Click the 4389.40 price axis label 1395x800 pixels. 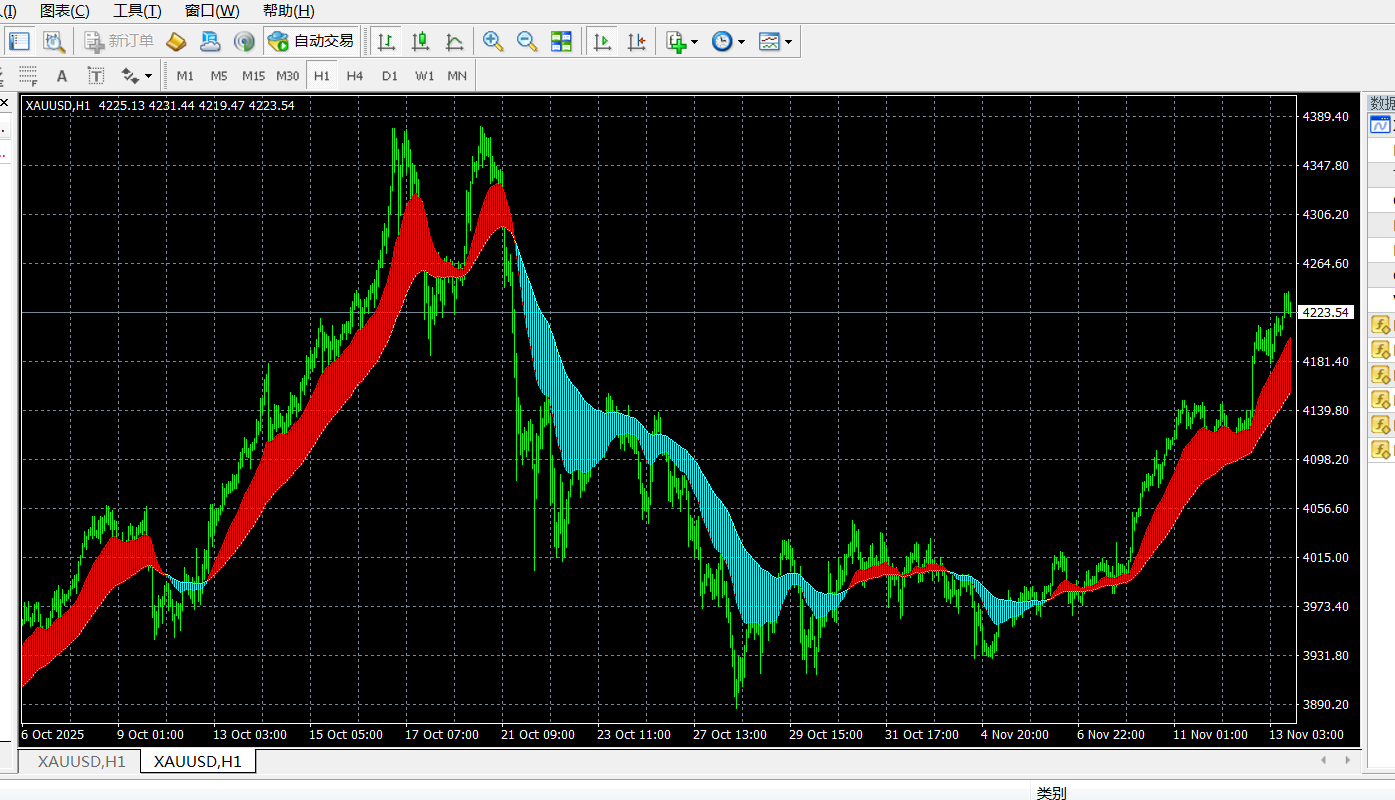[x=1325, y=117]
